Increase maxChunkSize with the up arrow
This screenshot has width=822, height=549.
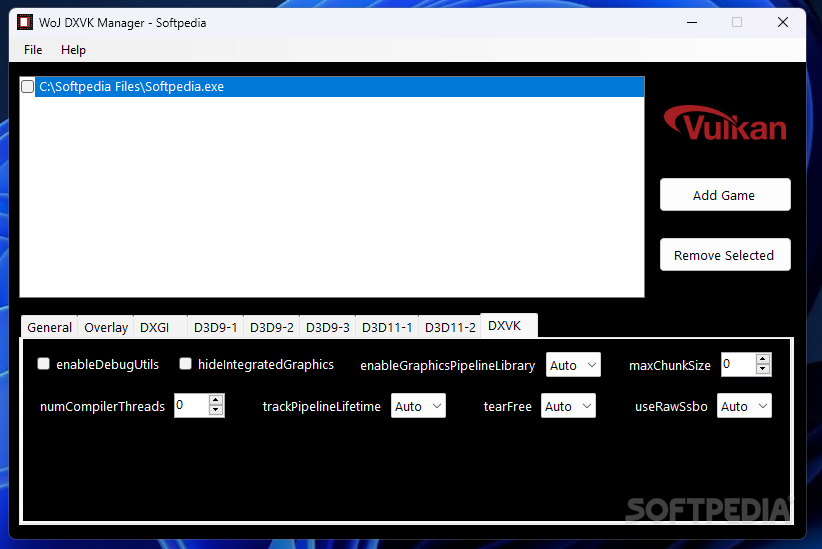coord(763,359)
